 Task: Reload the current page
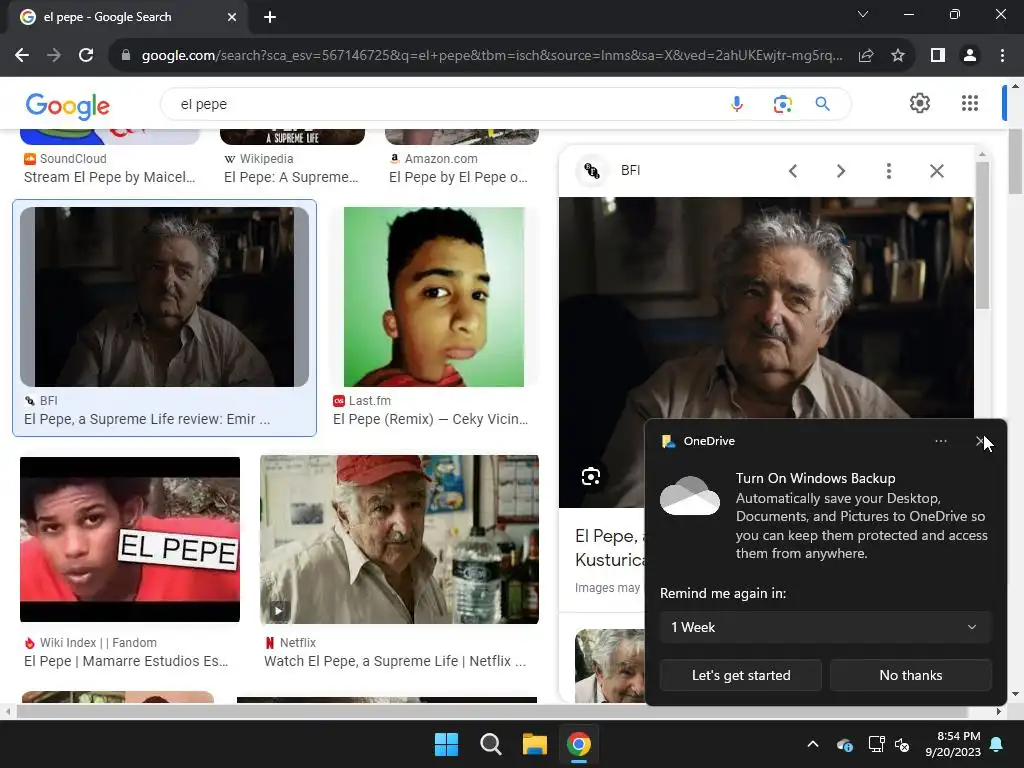(86, 56)
